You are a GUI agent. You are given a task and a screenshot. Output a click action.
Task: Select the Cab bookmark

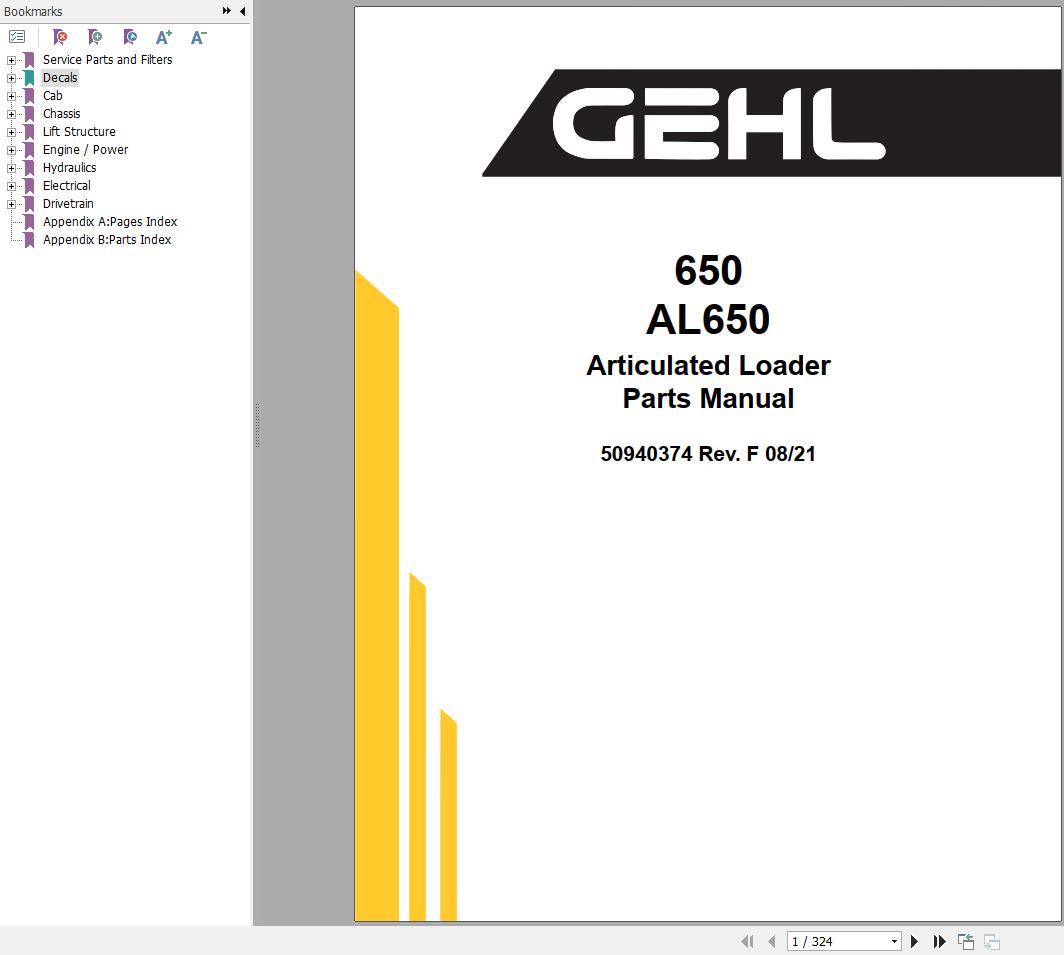click(52, 96)
